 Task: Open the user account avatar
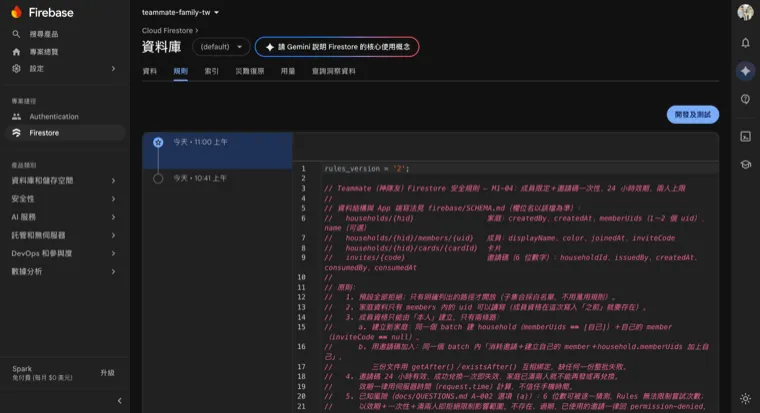[745, 12]
